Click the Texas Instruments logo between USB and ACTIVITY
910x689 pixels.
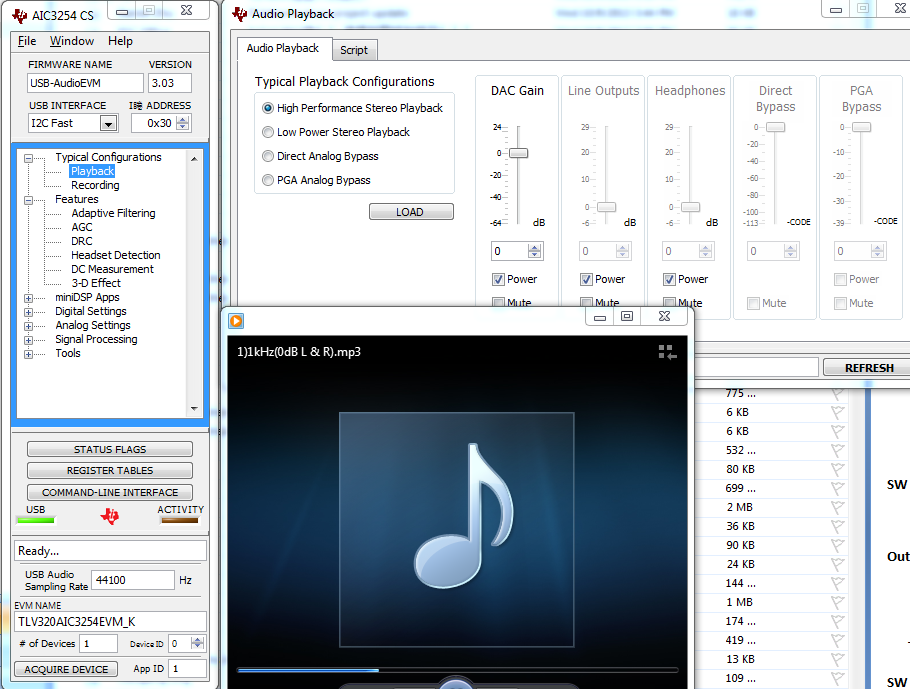click(x=110, y=515)
